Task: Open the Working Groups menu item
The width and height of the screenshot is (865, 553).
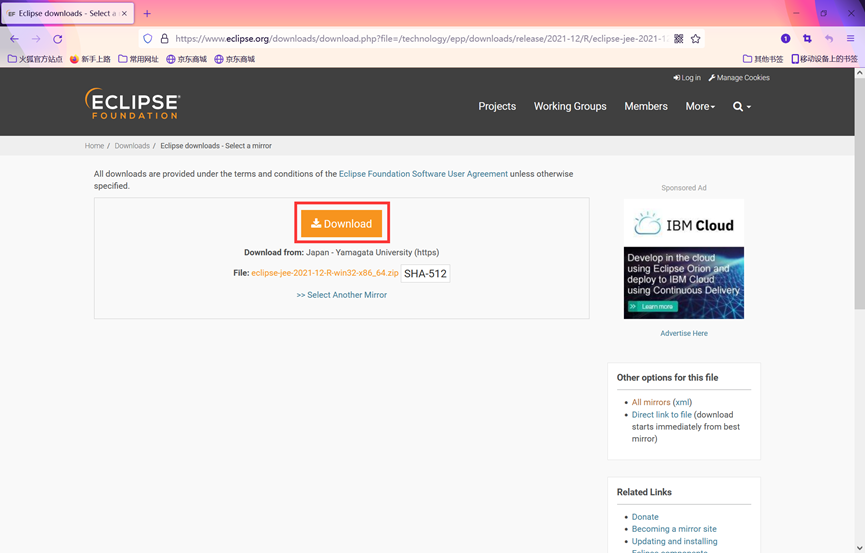Action: pyautogui.click(x=570, y=107)
